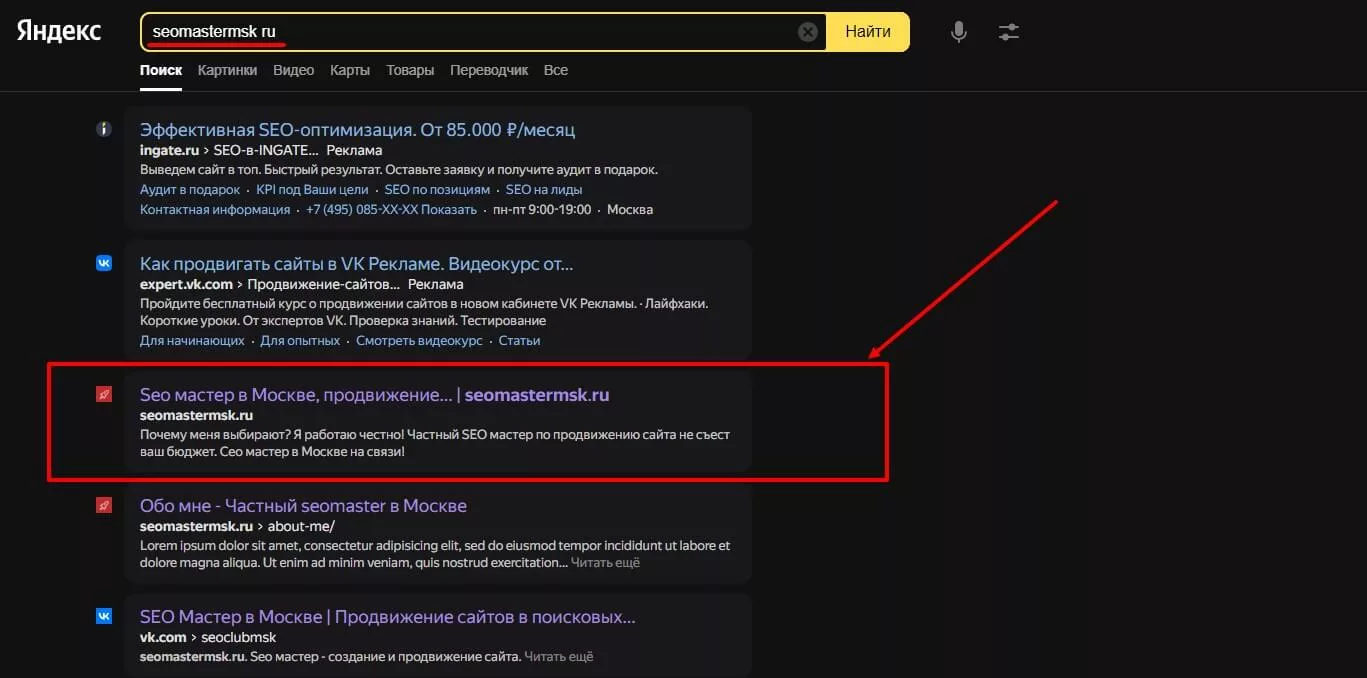Open the 'Статьи' sitelink

(x=519, y=340)
